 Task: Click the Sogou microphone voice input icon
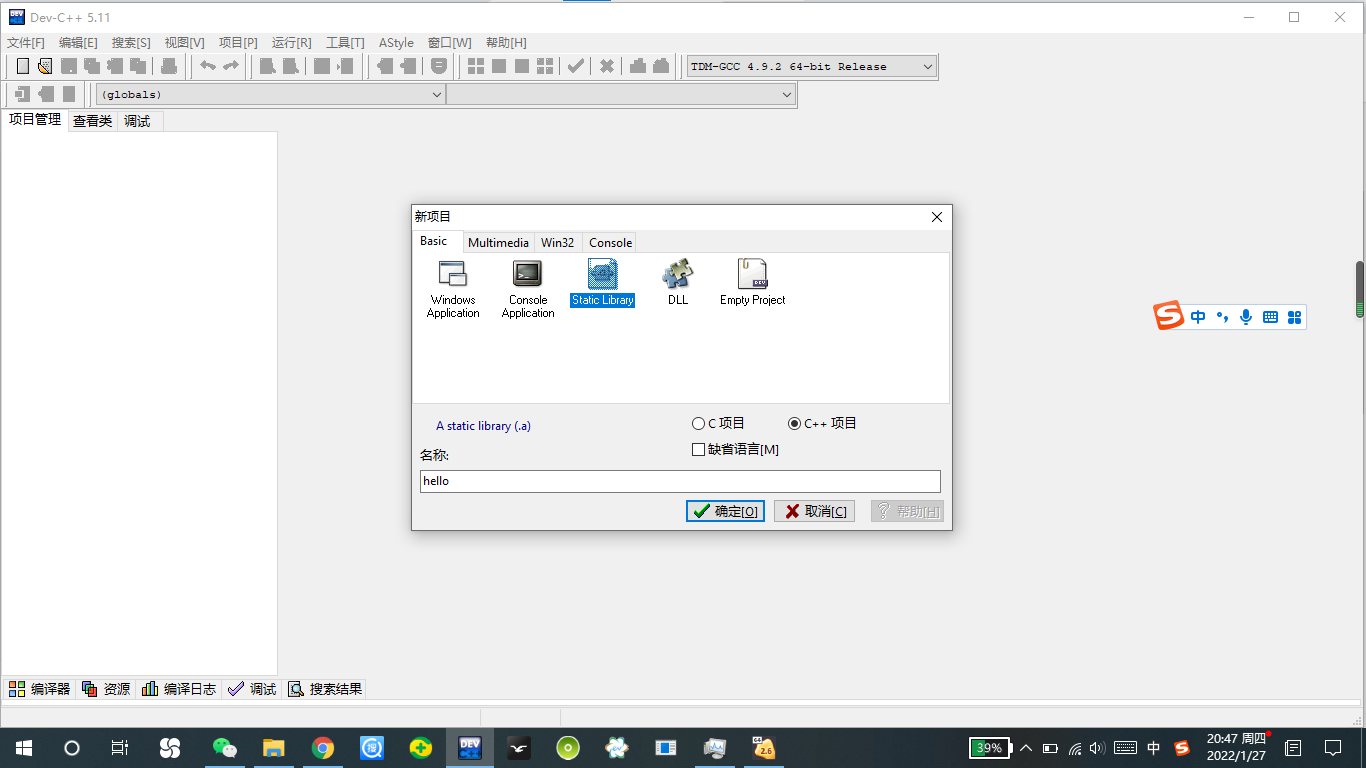pos(1246,317)
